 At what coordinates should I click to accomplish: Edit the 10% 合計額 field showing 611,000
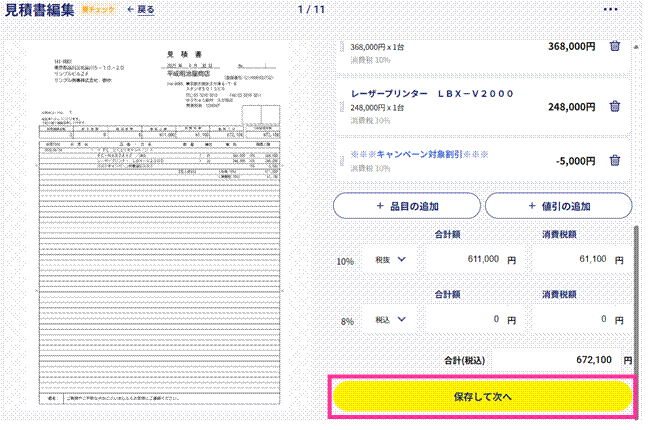click(475, 260)
